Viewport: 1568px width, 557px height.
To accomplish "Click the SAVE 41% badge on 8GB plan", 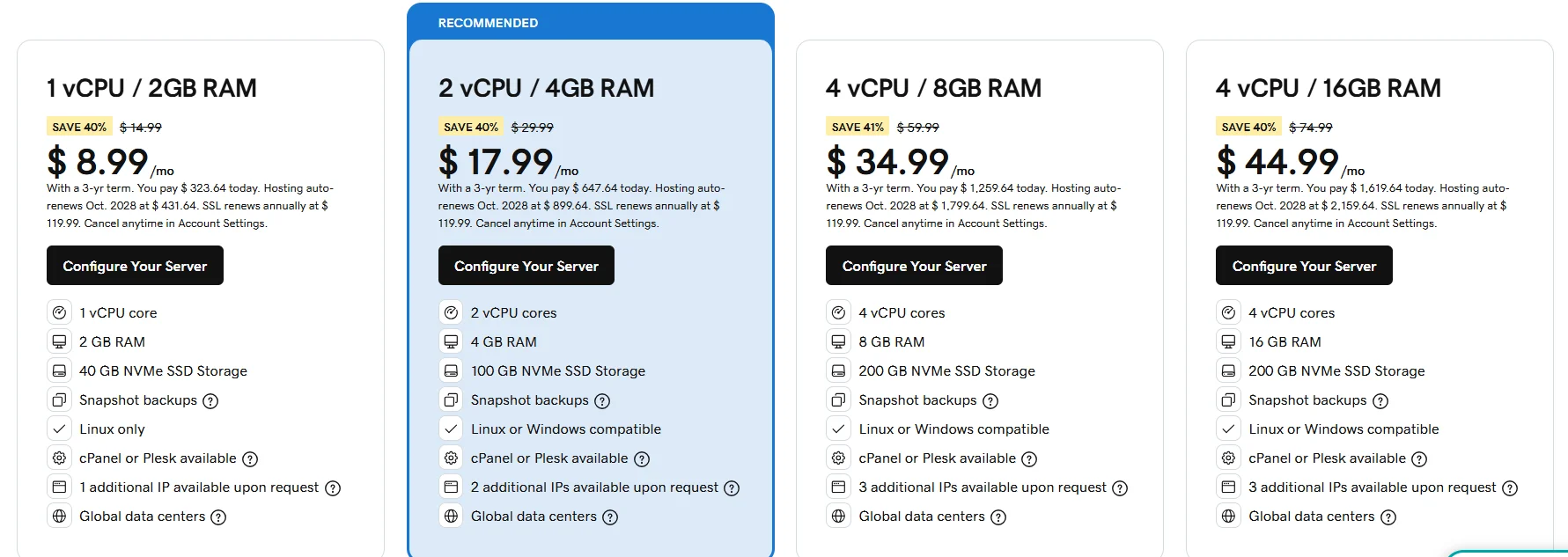I will (858, 127).
